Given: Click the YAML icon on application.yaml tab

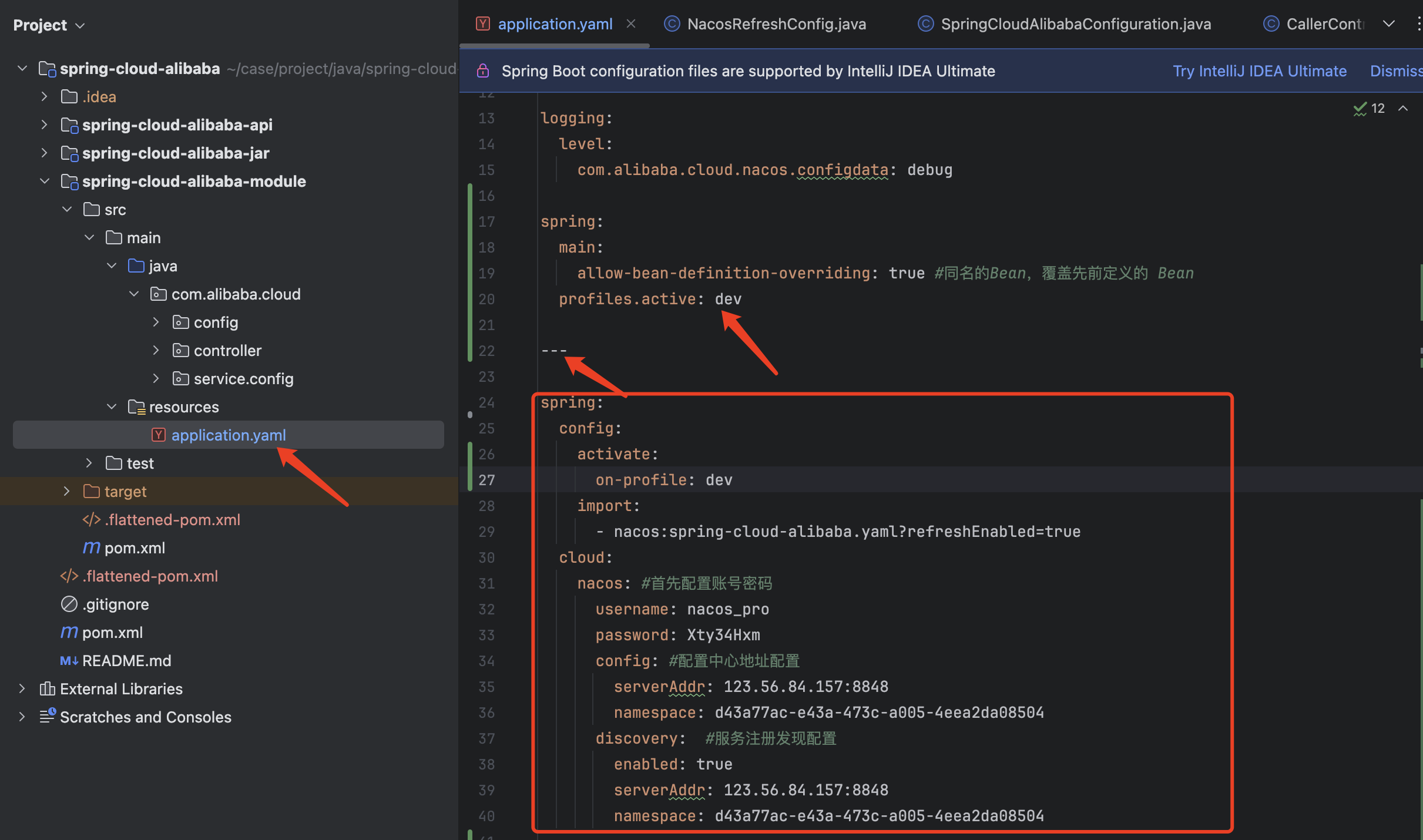Looking at the screenshot, I should click(x=483, y=23).
